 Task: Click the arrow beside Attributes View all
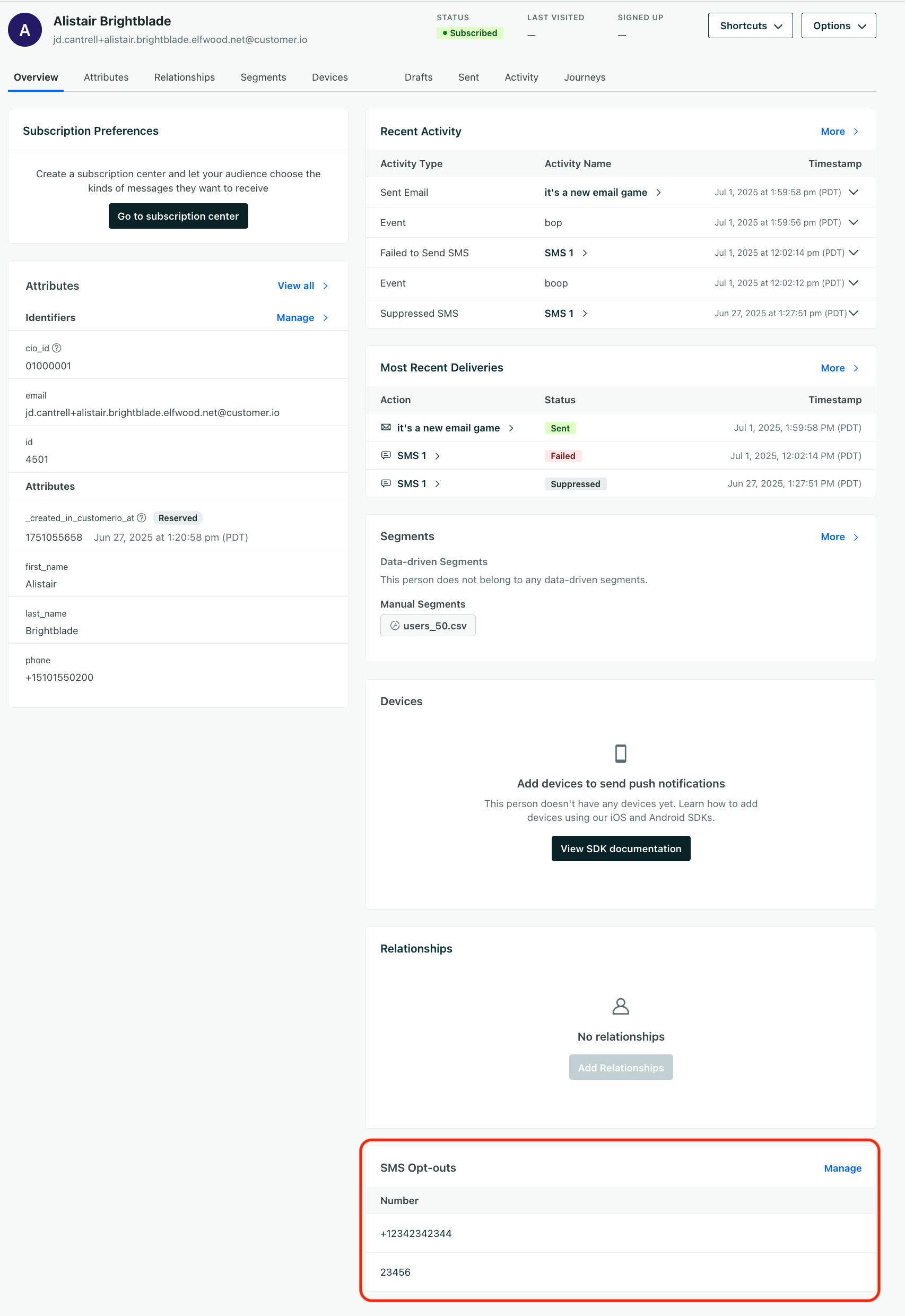coord(326,286)
